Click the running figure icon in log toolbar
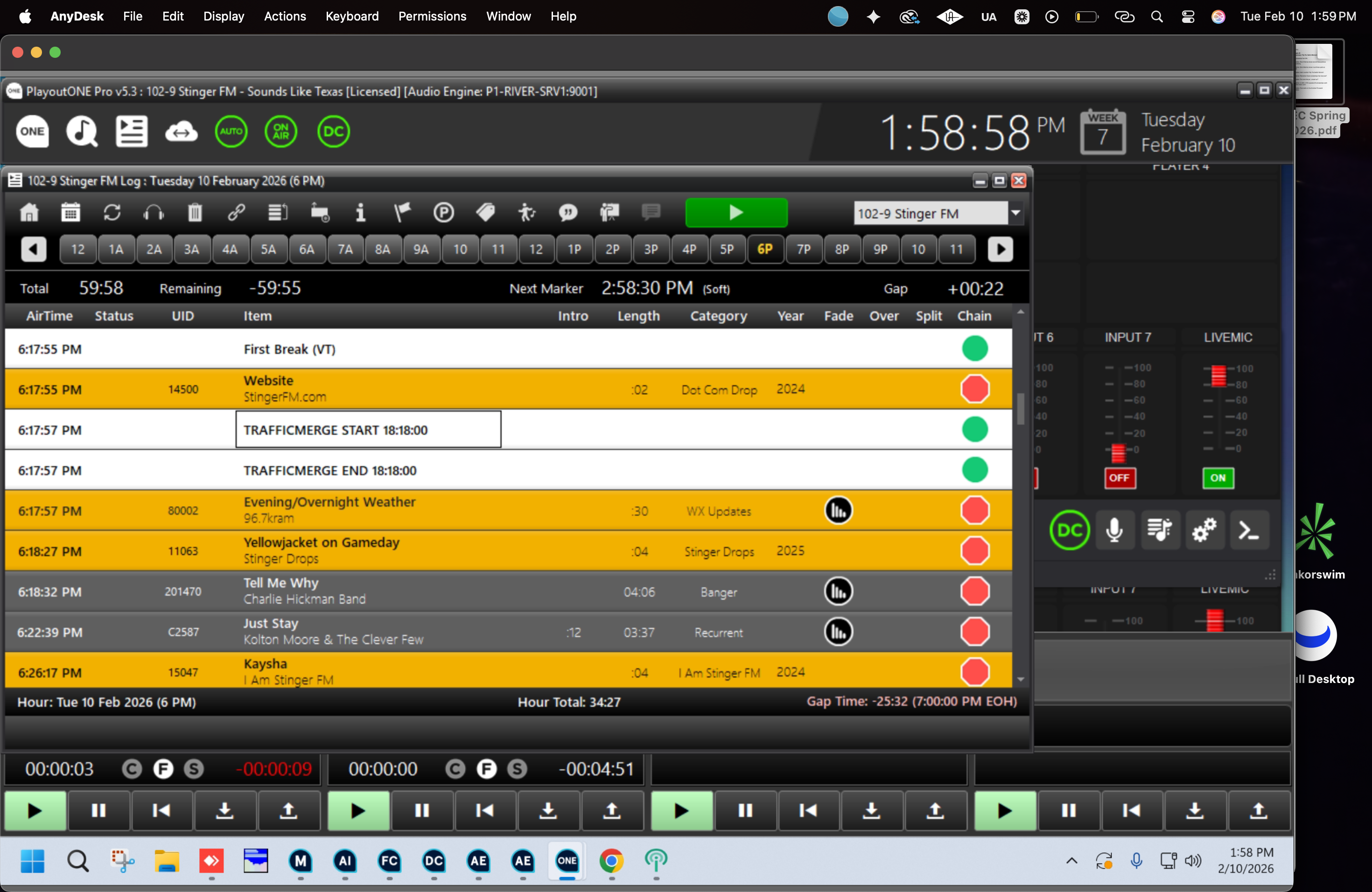Viewport: 1372px width, 892px height. 526,213
